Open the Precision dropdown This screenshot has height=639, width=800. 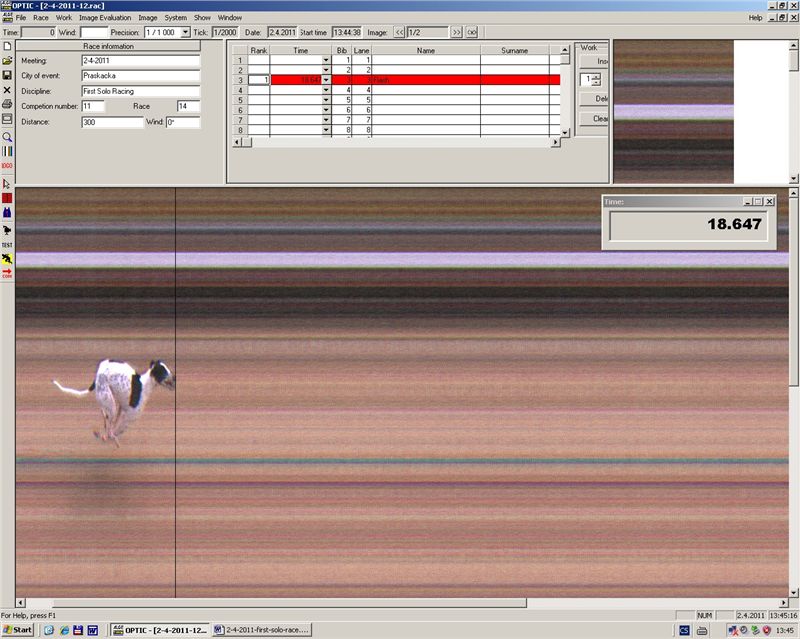[185, 32]
